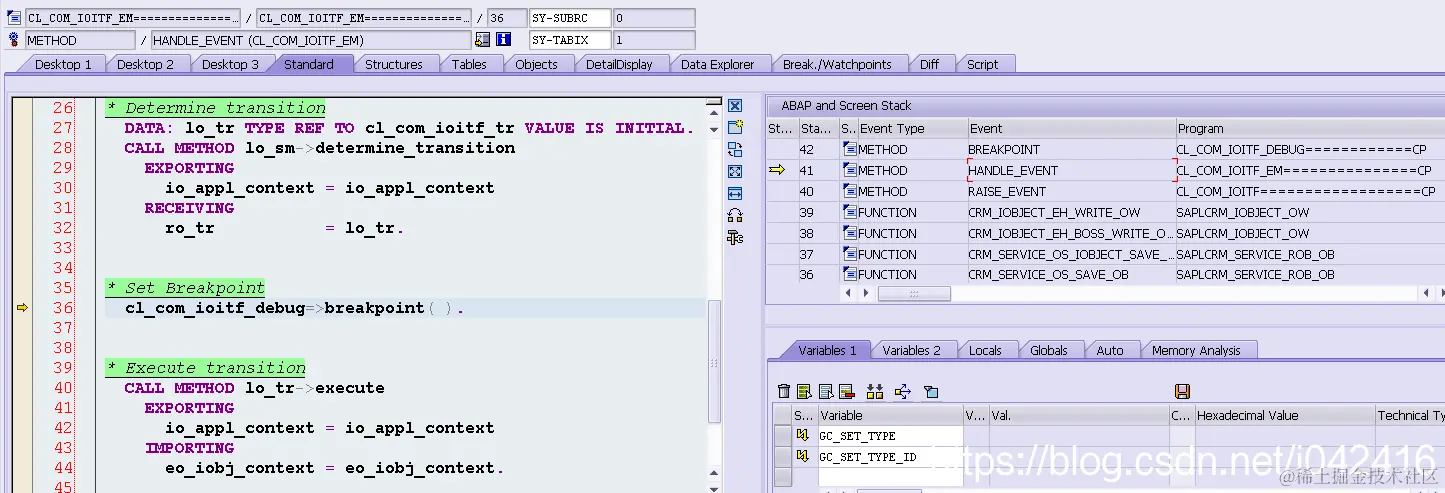Click the Hexadecimal Value column header

coord(1284,415)
